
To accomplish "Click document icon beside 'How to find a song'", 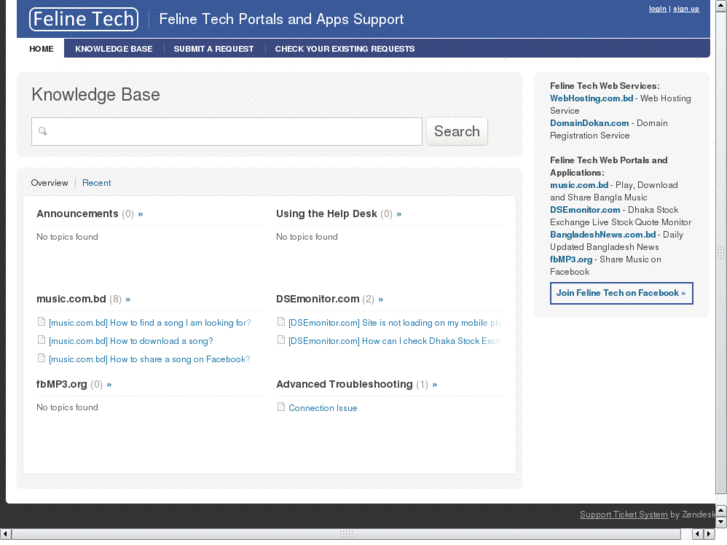I will (x=41, y=321).
